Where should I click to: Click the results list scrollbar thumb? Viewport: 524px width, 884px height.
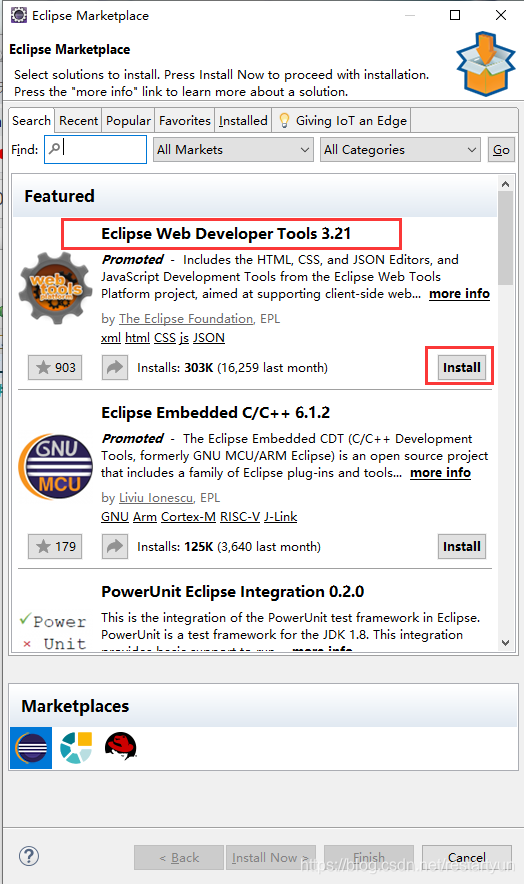click(505, 238)
